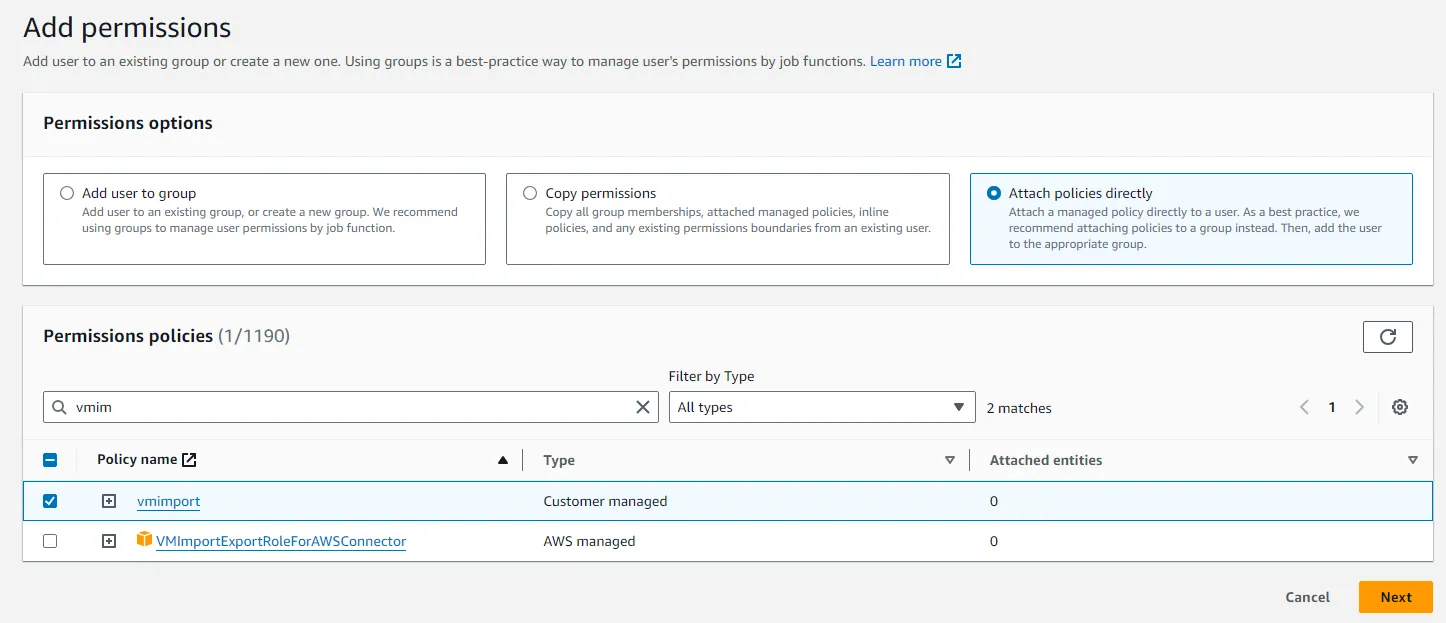The width and height of the screenshot is (1446, 623).
Task: Open the table preferences gear icon
Action: [1400, 407]
